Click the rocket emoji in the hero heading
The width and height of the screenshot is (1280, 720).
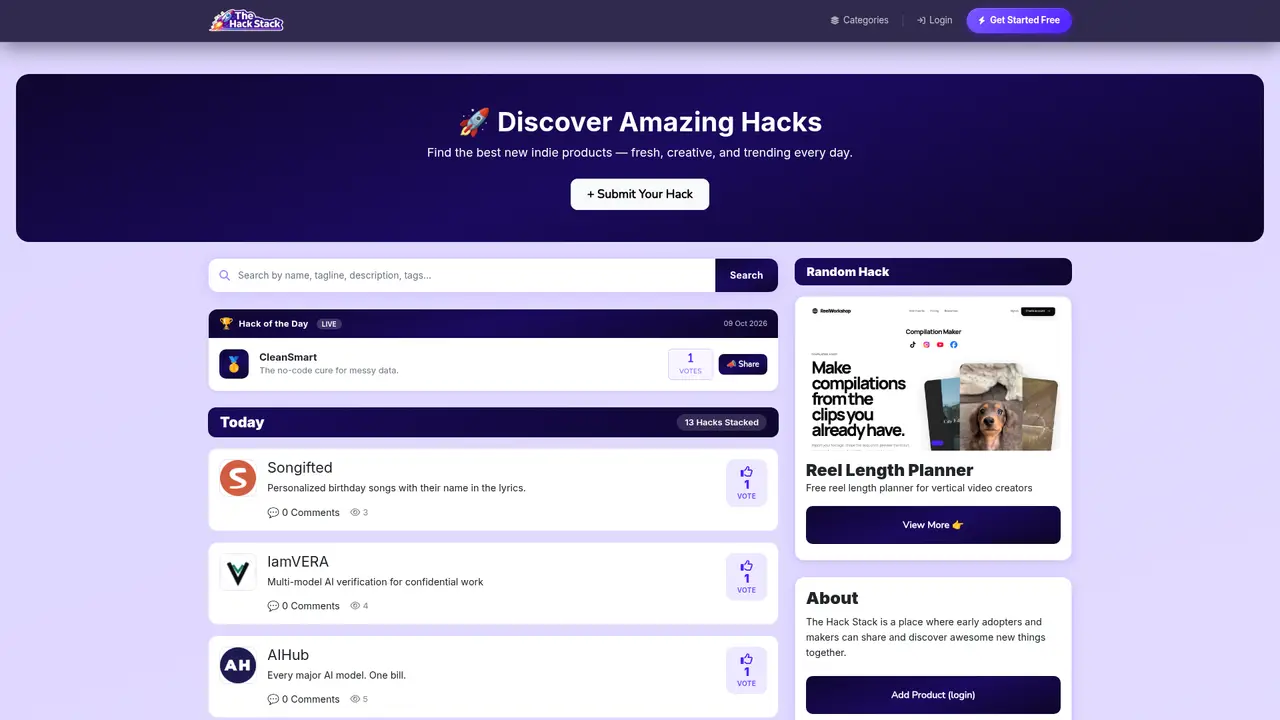[474, 122]
